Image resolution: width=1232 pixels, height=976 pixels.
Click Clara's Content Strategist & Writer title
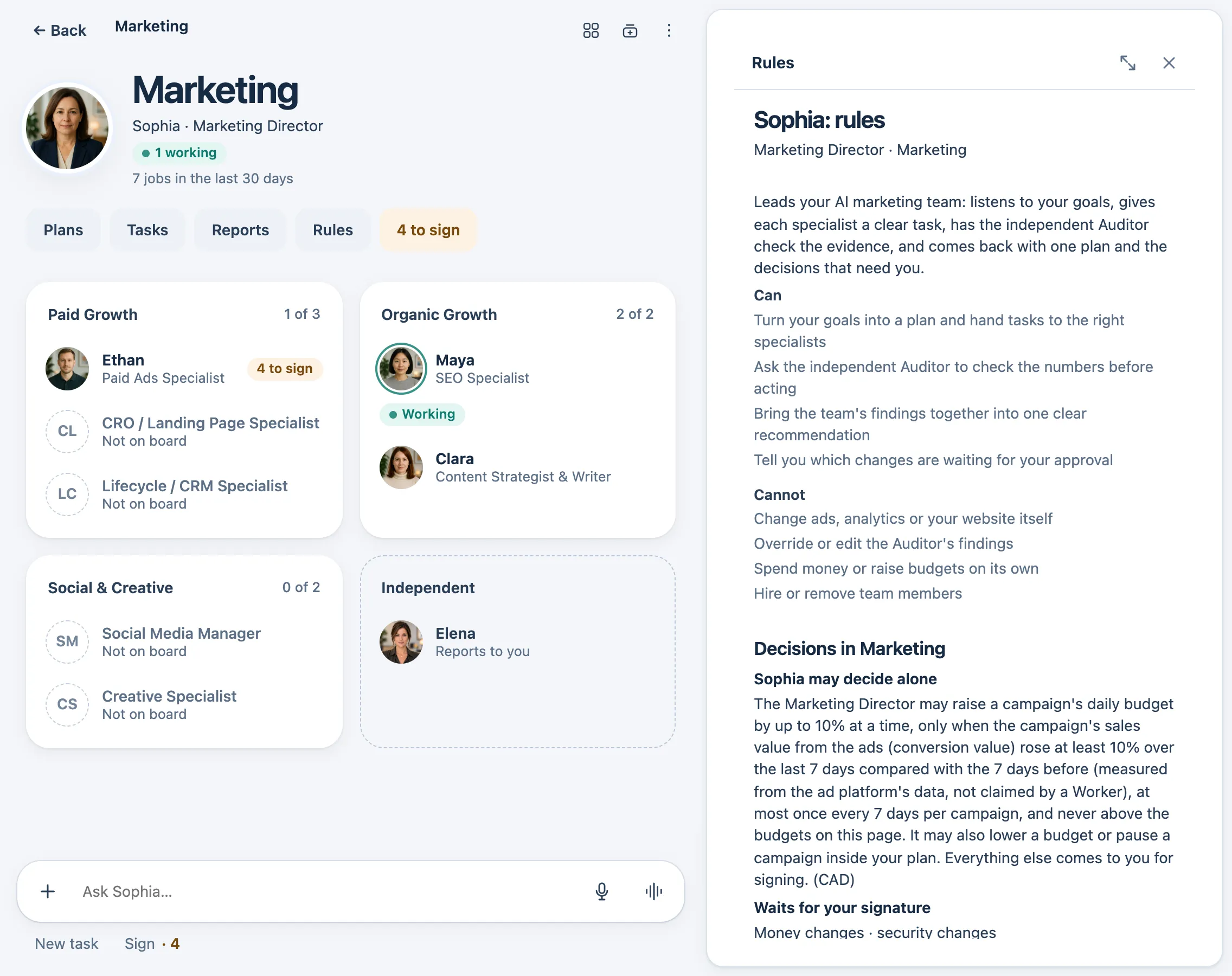tap(523, 477)
